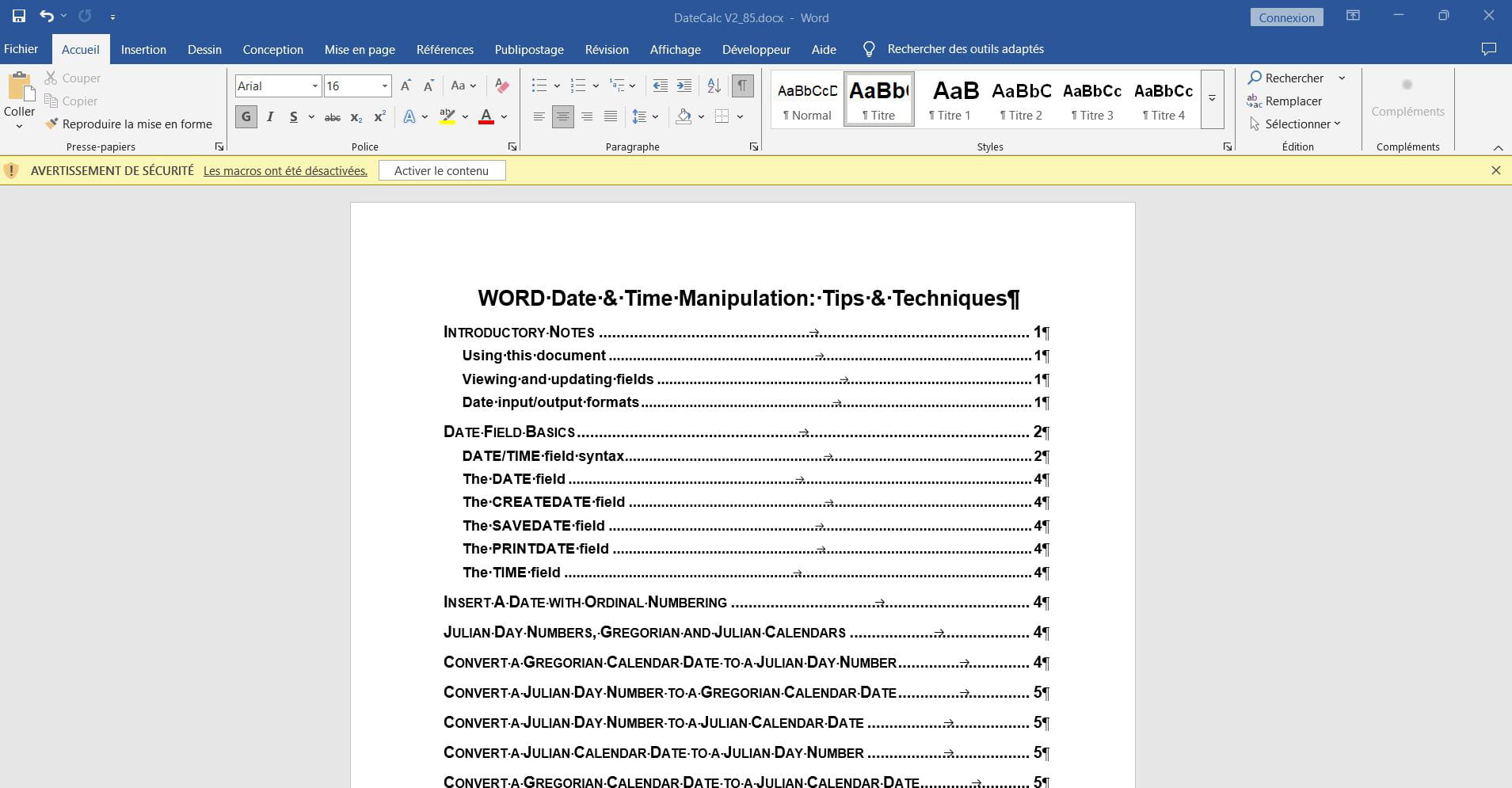Increase paragraph indent

click(x=684, y=86)
